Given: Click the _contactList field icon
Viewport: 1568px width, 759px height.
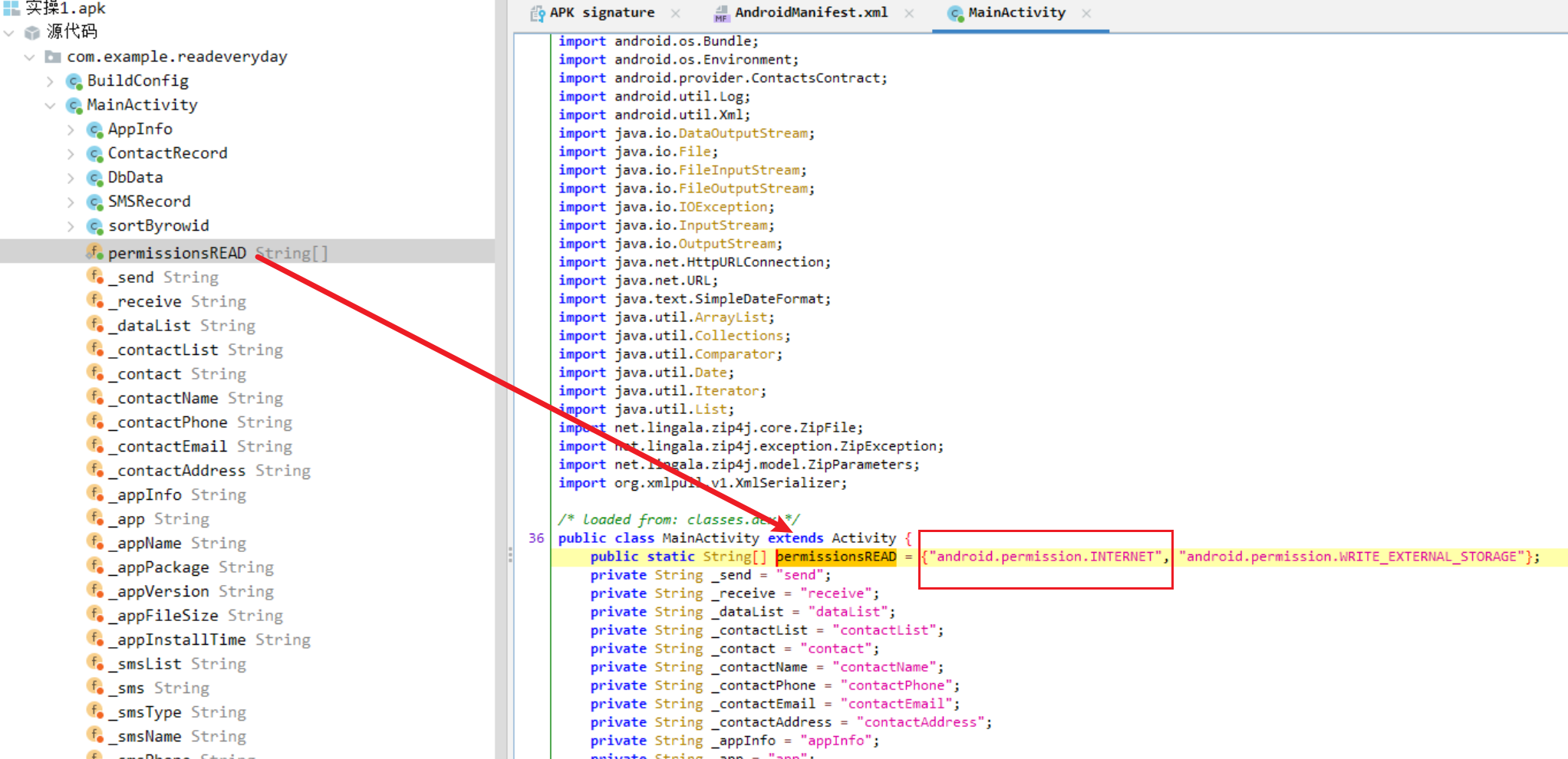Looking at the screenshot, I should (x=95, y=349).
